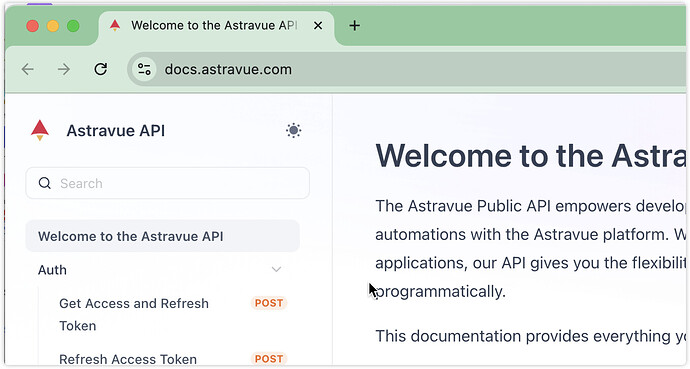
Task: Click POST badge beside Get Access Token
Action: point(269,303)
